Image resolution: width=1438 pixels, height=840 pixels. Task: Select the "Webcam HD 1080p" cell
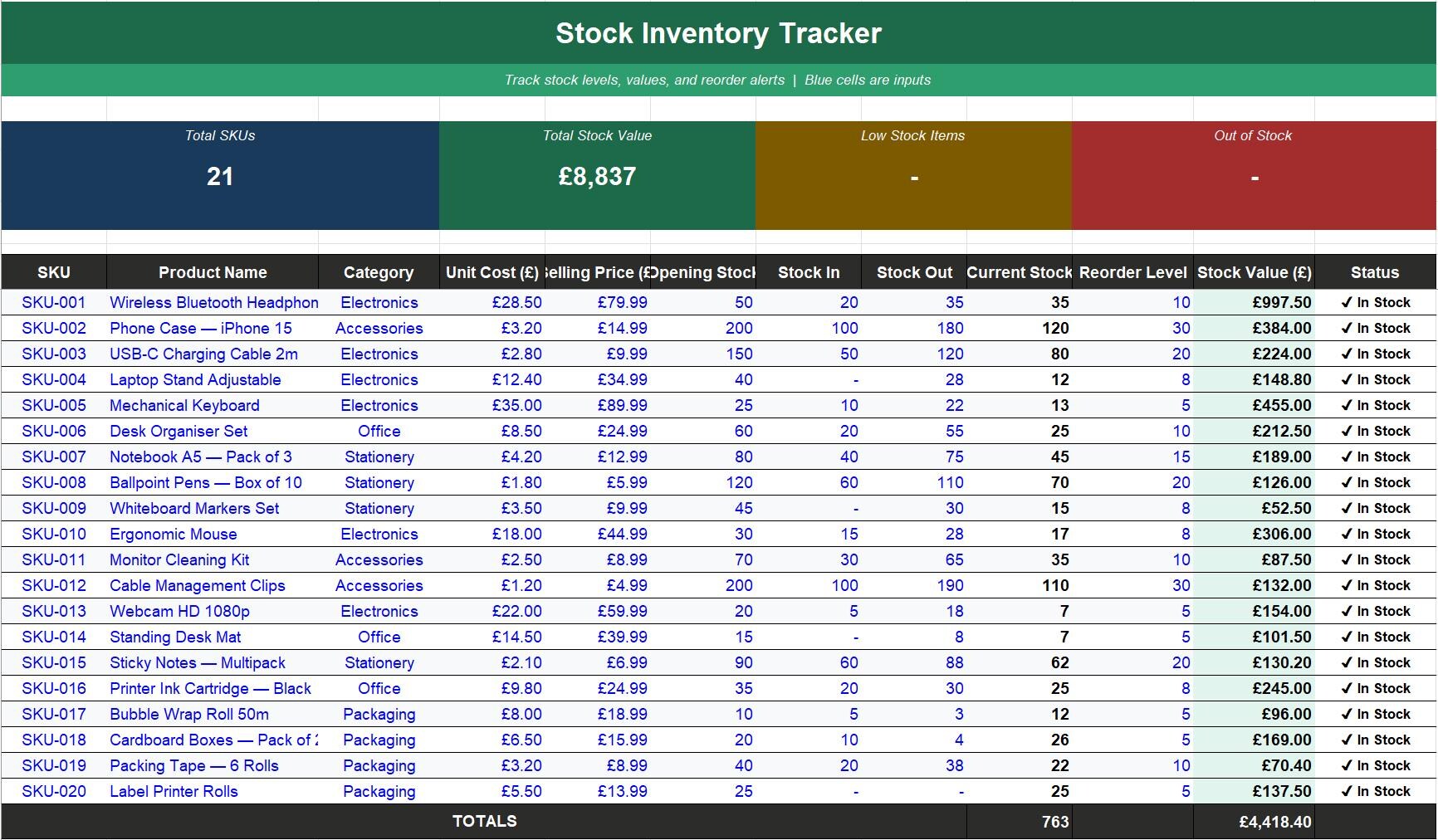pyautogui.click(x=213, y=612)
